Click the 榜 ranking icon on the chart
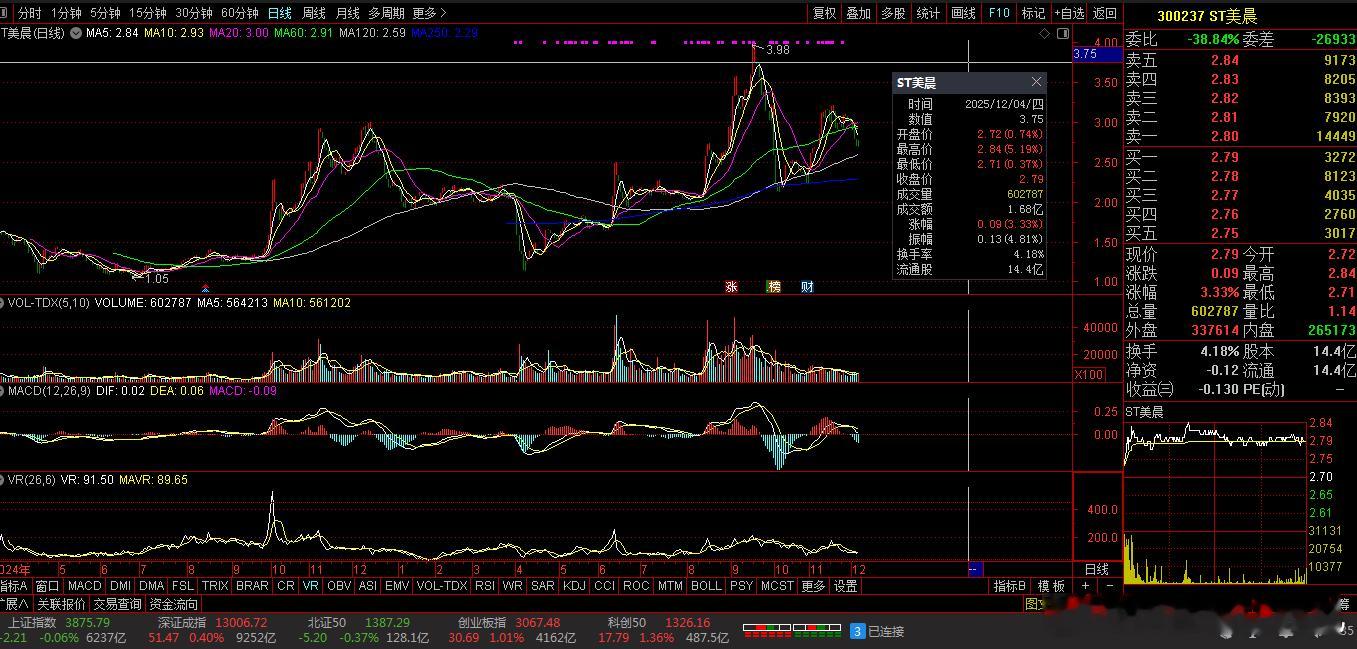The height and width of the screenshot is (649, 1357). [773, 287]
